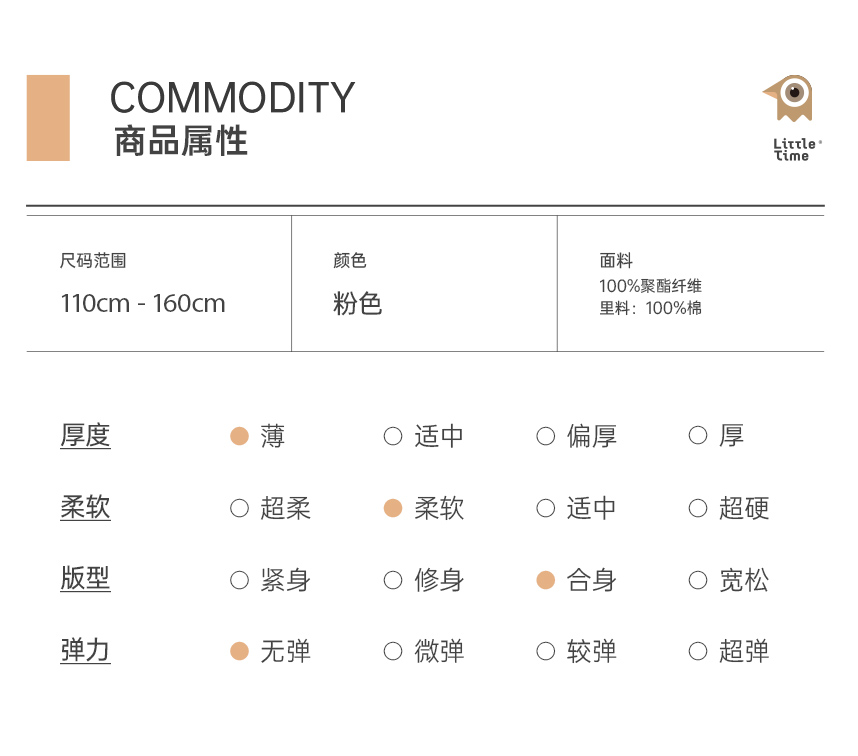The height and width of the screenshot is (756, 858).
Task: Click the 版型 underlined label
Action: pos(85,579)
